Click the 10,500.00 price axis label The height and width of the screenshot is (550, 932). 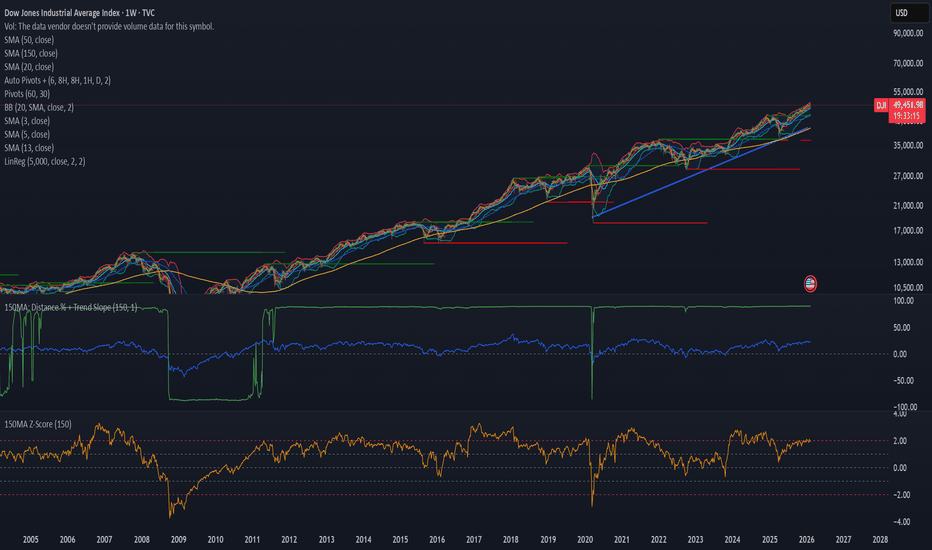[x=908, y=288]
